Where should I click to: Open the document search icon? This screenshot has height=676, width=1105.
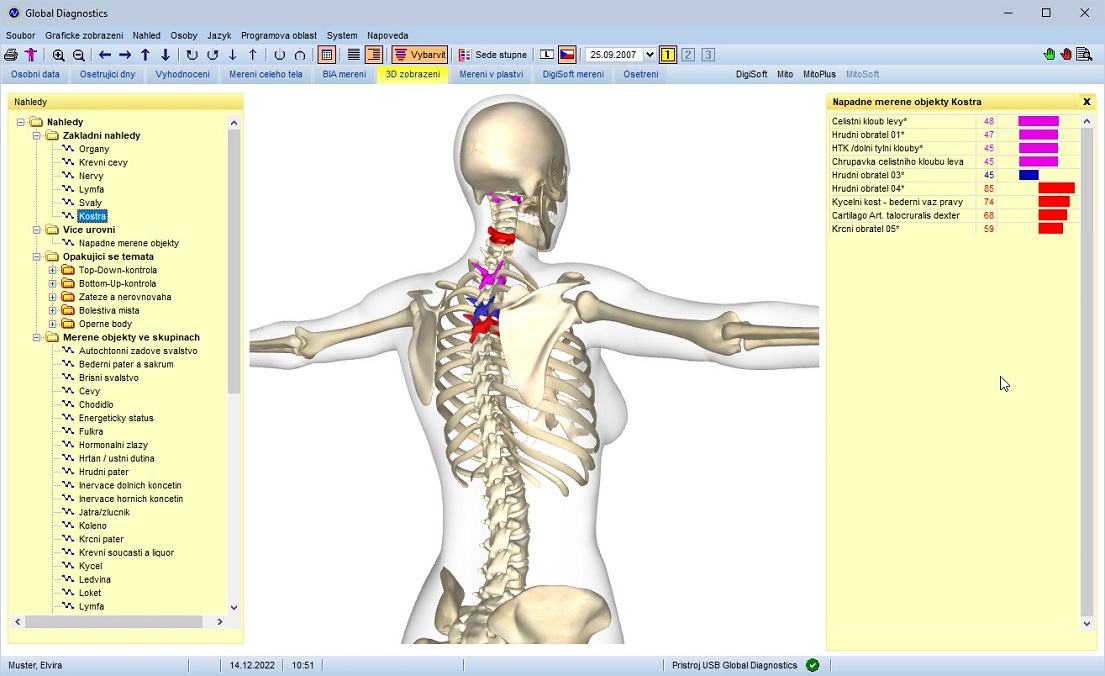[1084, 55]
